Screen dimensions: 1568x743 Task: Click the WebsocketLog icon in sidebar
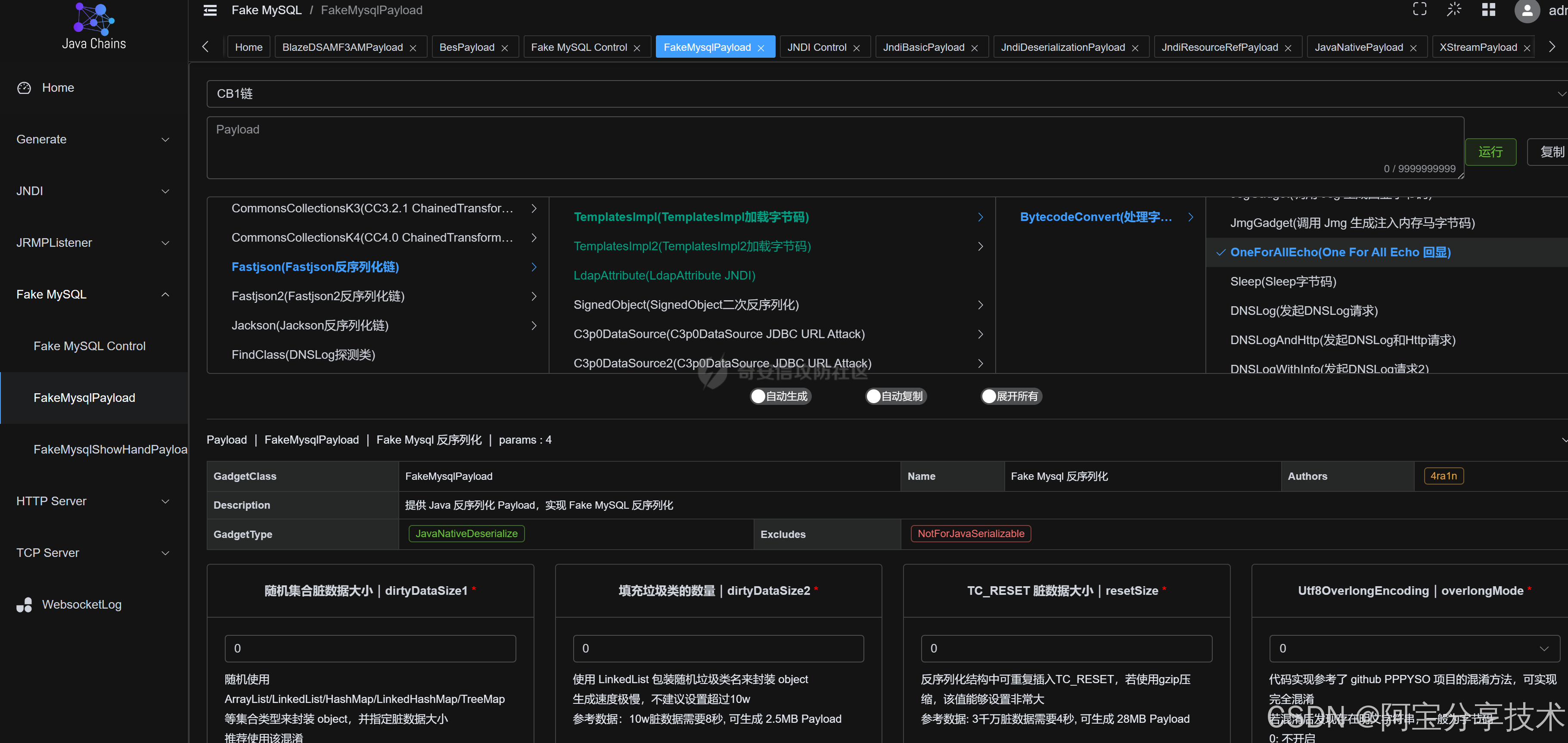tap(25, 605)
